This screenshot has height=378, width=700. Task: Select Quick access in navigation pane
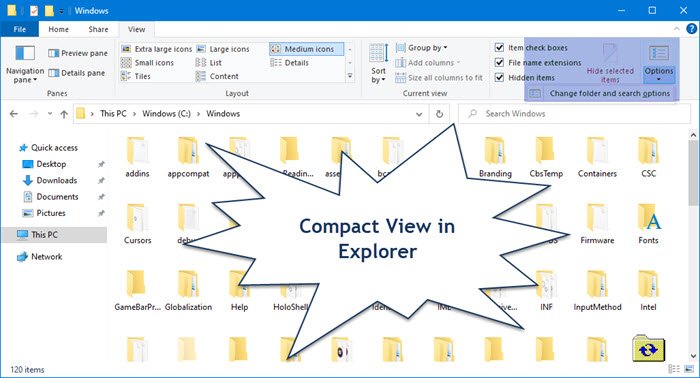[x=48, y=148]
